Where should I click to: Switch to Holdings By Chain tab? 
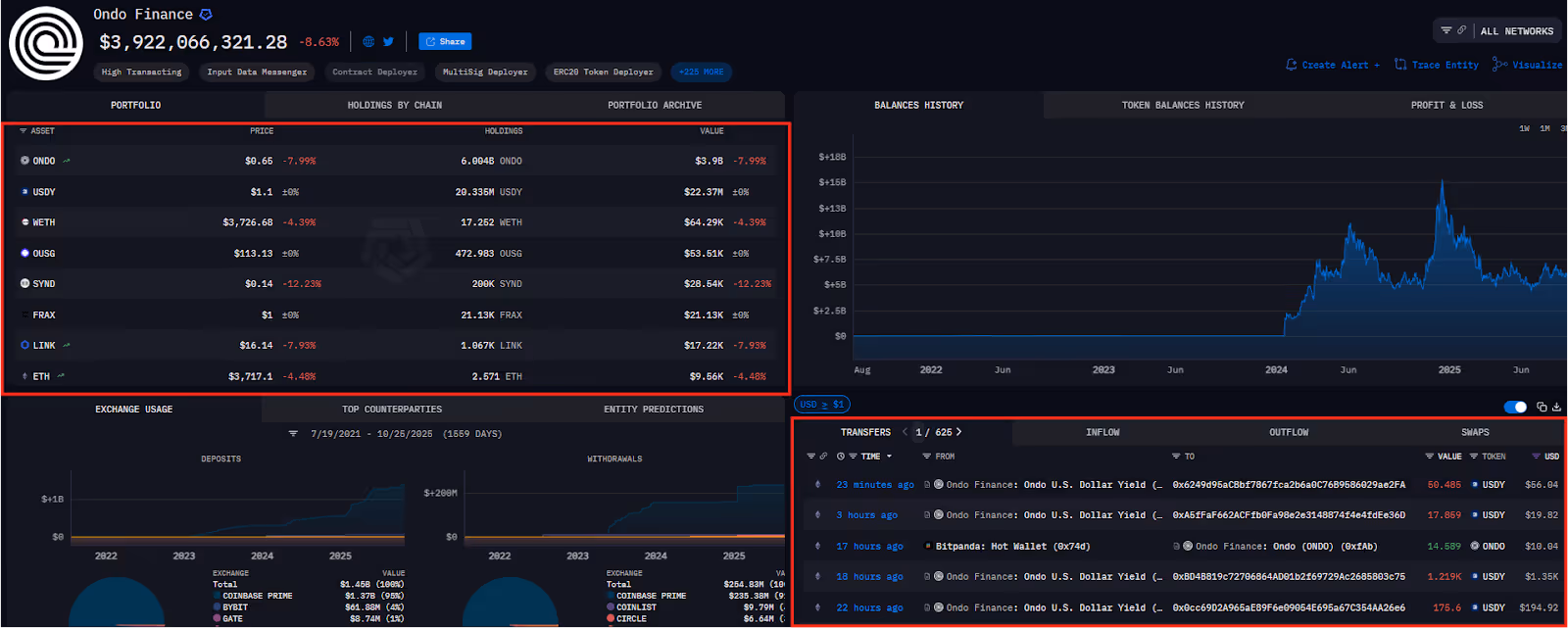(x=394, y=105)
